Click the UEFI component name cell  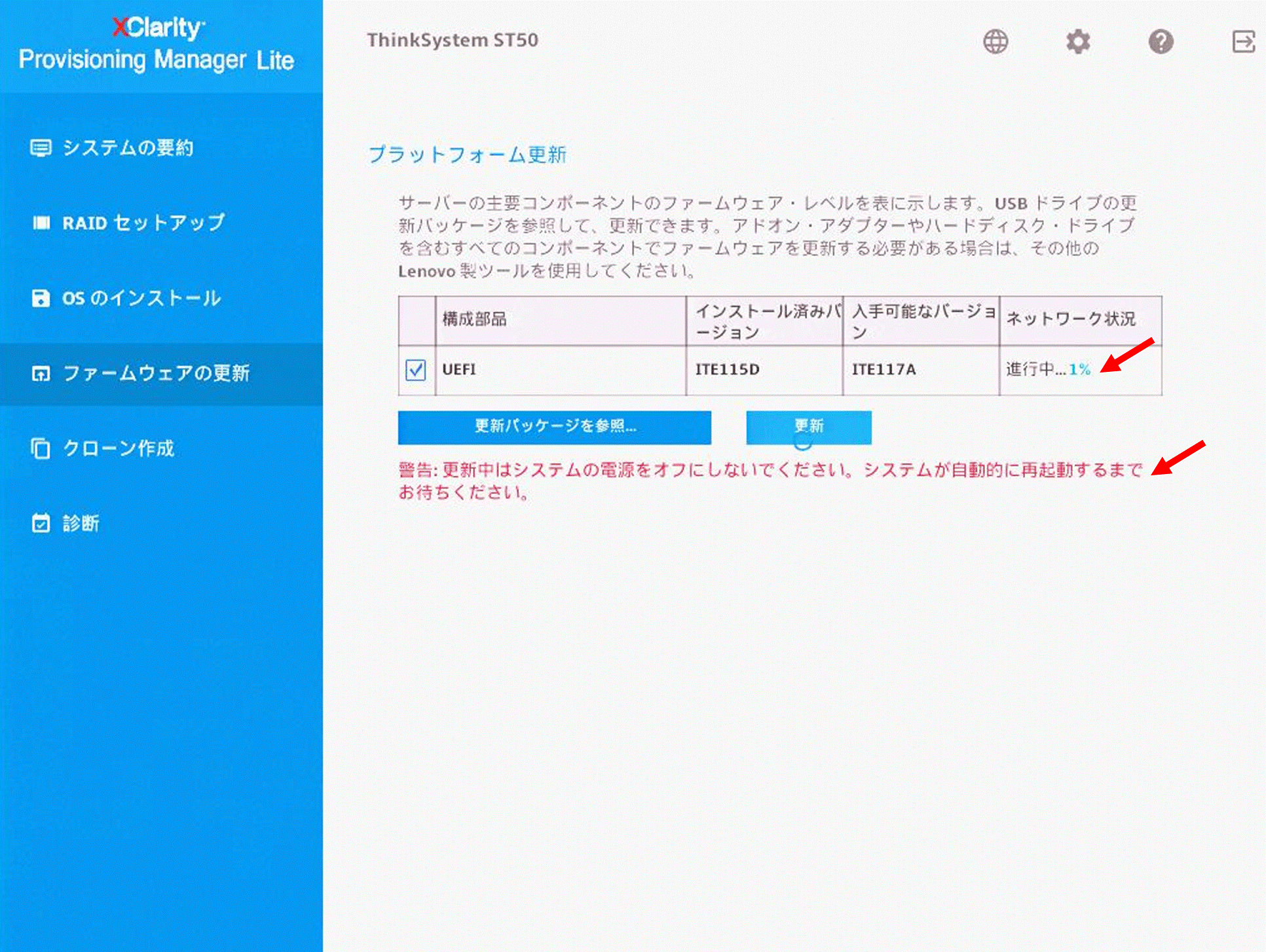[x=561, y=370]
